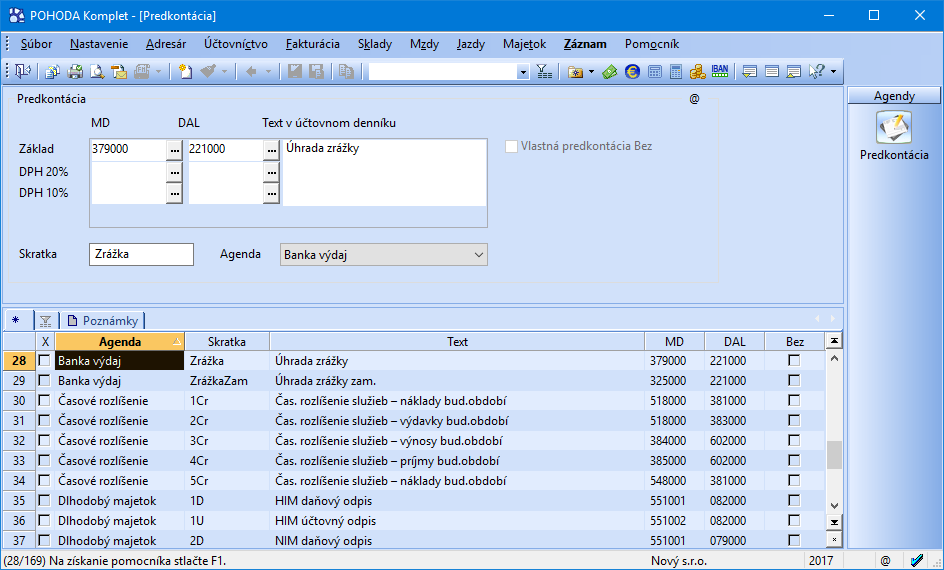Click the Euro currency icon
Screen dimensions: 944x570
pos(632,71)
